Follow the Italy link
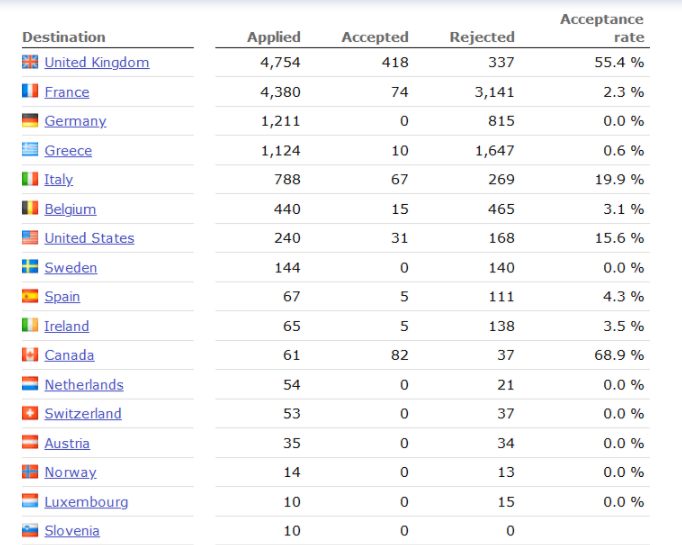Screen dimensions: 682x545 pyautogui.click(x=59, y=180)
